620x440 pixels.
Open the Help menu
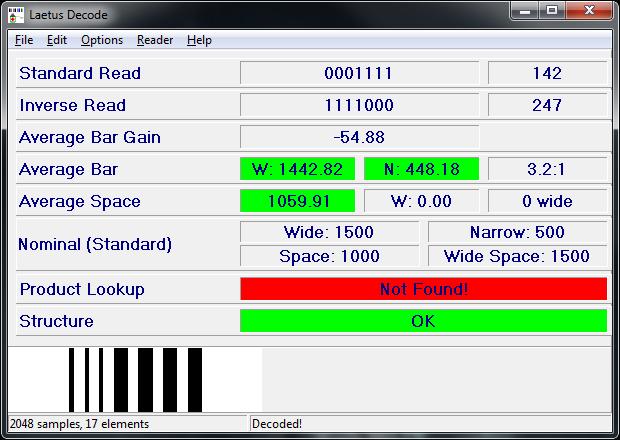click(199, 40)
